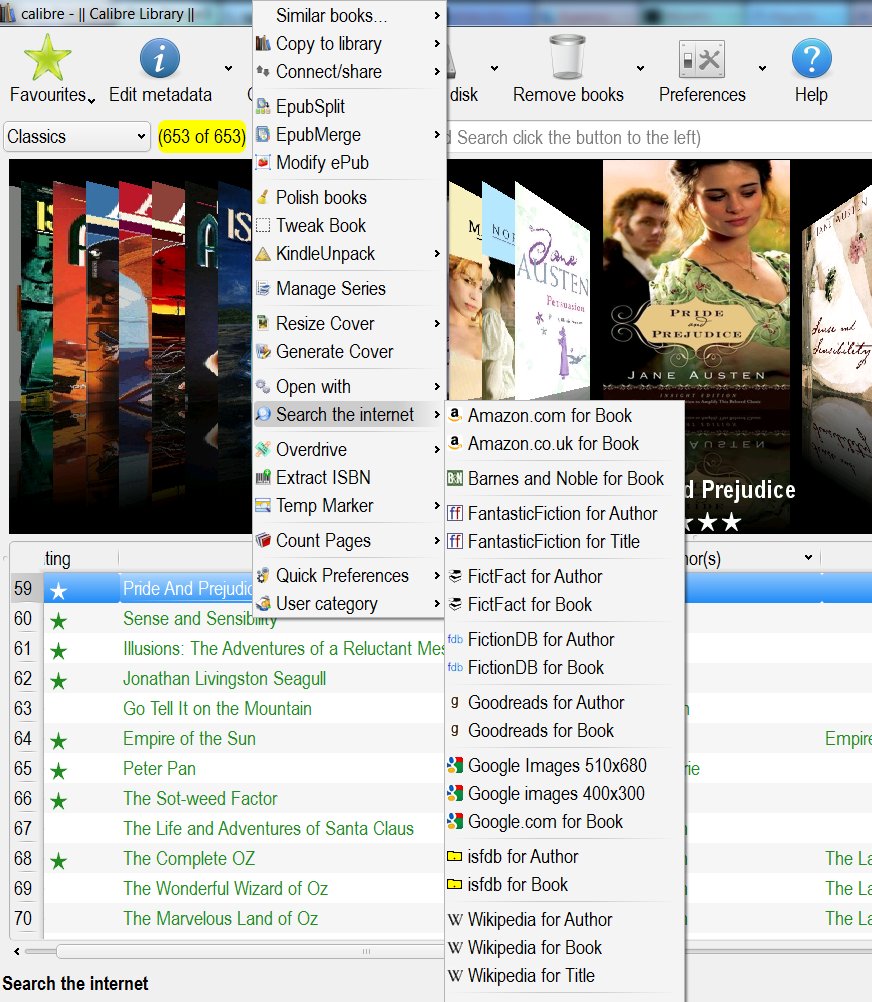Click the Search the internet menu entry
Screen dimensions: 872x1002
click(x=349, y=415)
